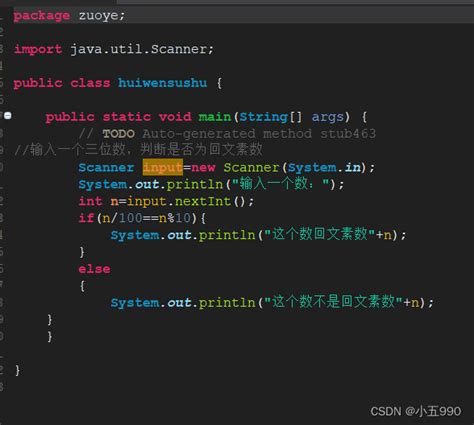Click class name 'huiwensushu'
This screenshot has height=425, width=474.
click(163, 83)
